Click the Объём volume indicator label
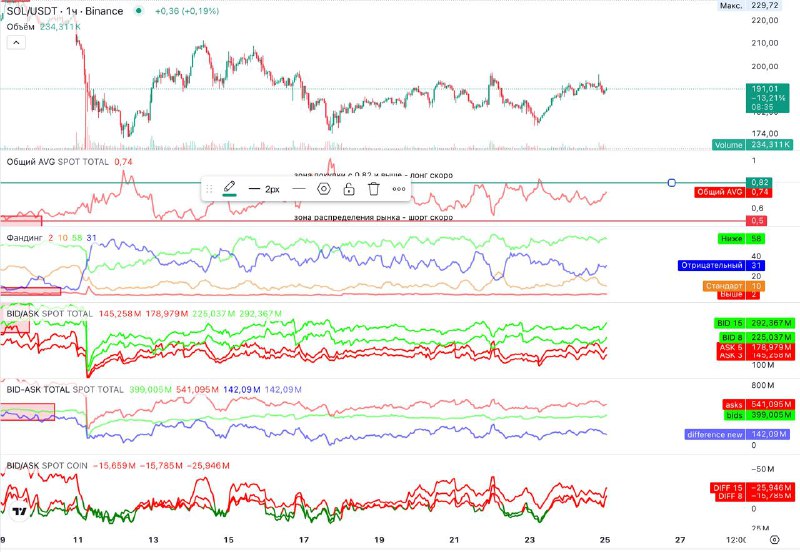The height and width of the screenshot is (552, 800). click(x=21, y=27)
